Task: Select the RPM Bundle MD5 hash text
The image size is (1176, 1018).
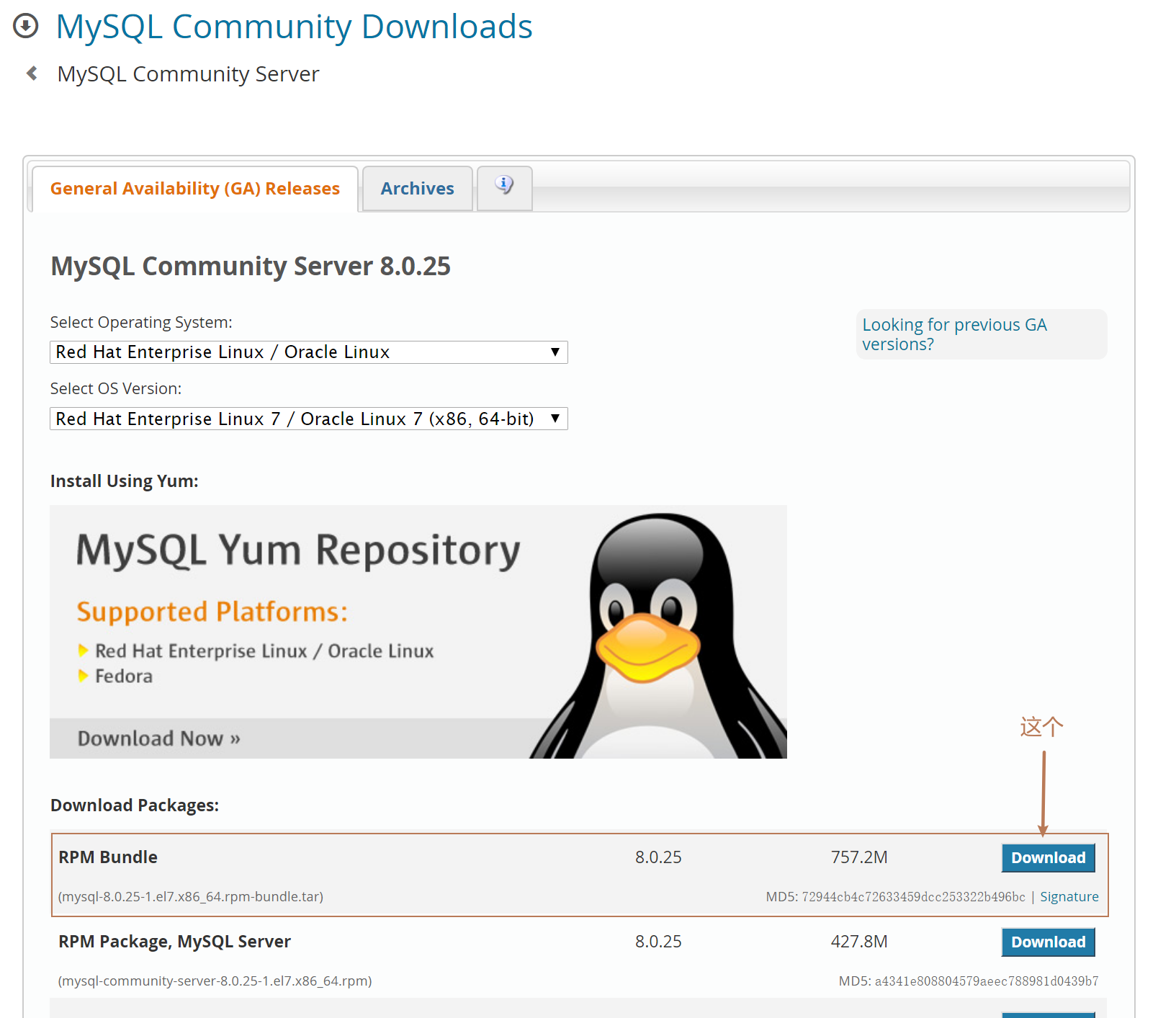Action: (913, 897)
